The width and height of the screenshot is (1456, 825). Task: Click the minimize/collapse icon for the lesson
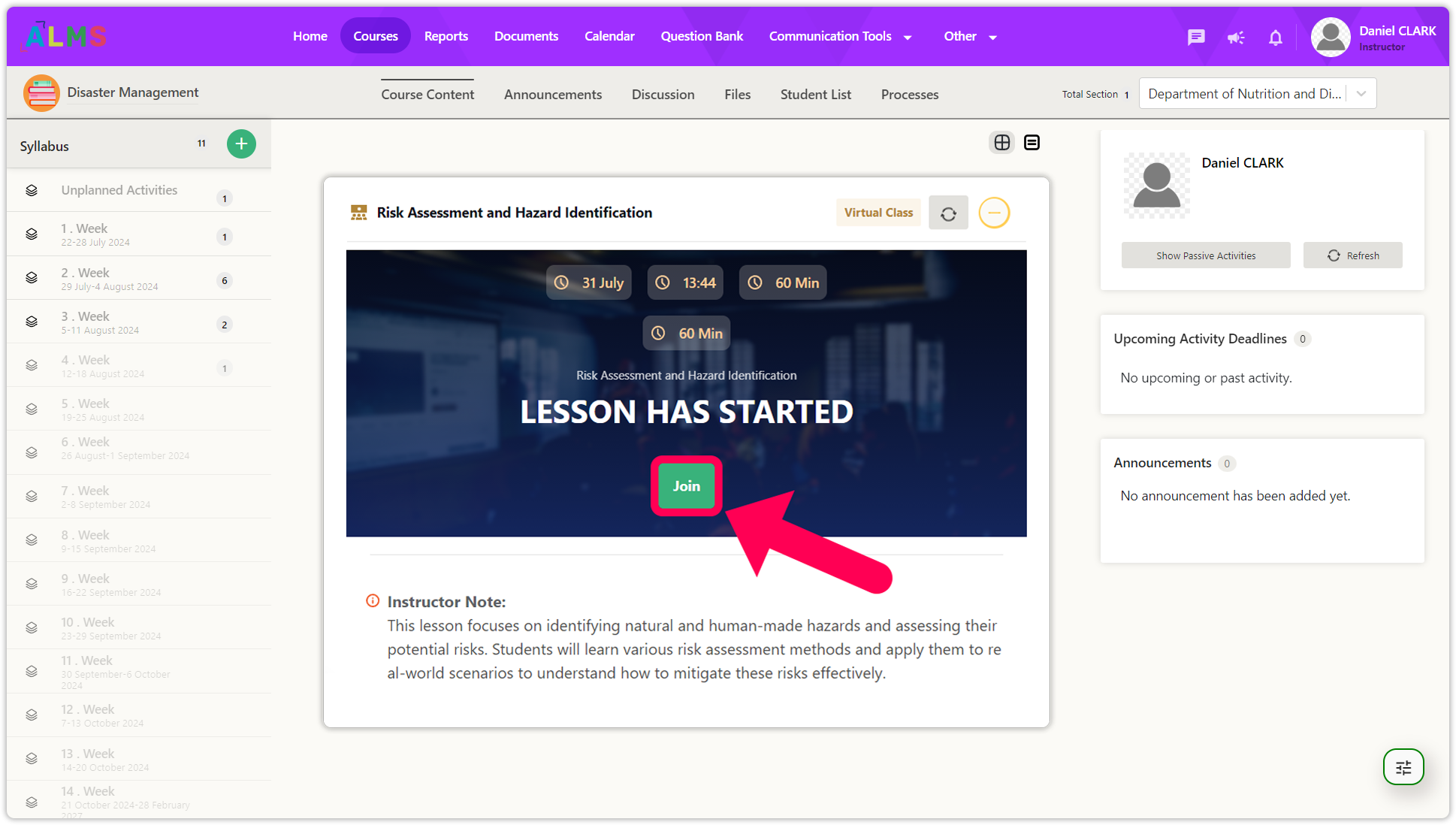[993, 213]
